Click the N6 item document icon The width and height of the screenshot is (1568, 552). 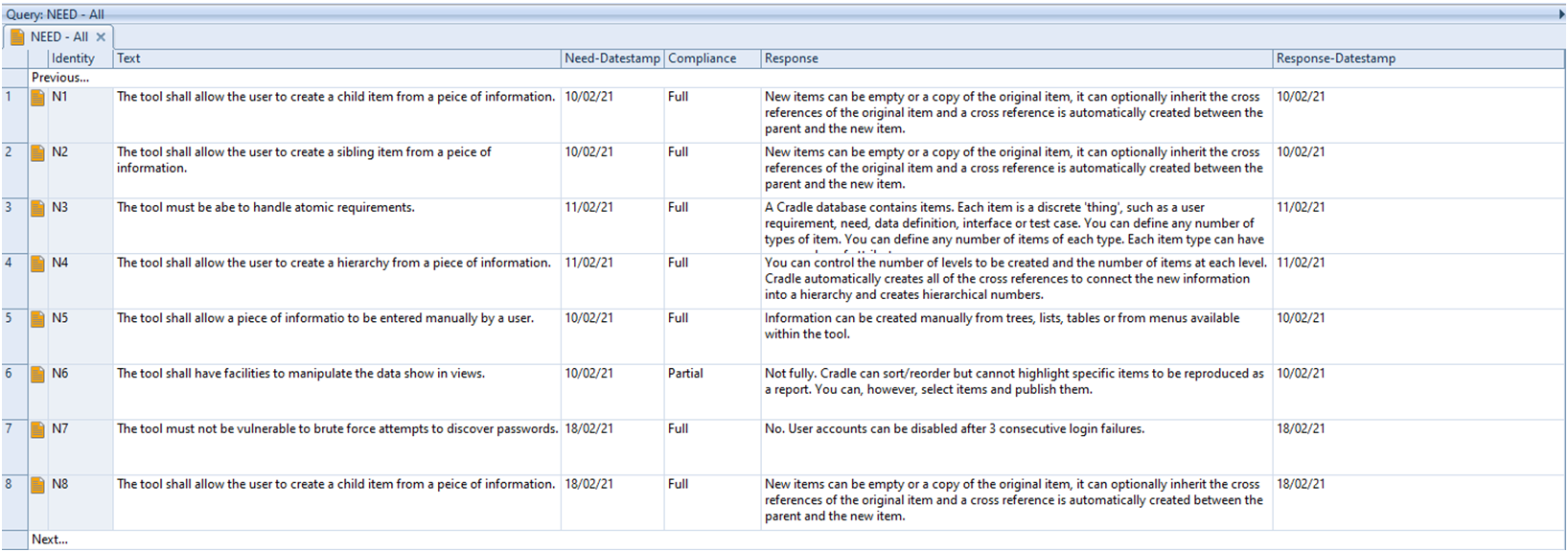point(38,375)
